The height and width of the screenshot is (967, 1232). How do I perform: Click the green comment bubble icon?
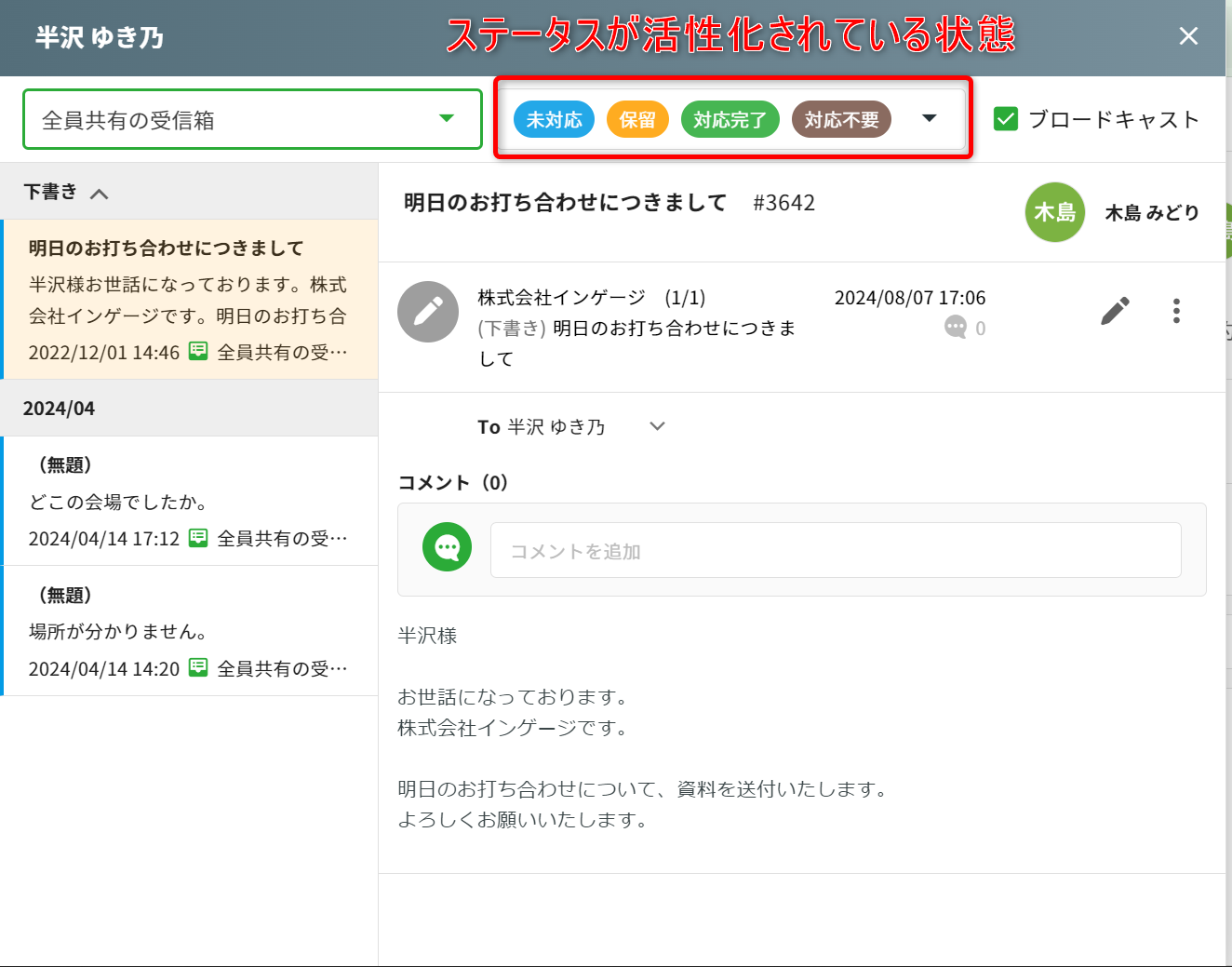[447, 547]
